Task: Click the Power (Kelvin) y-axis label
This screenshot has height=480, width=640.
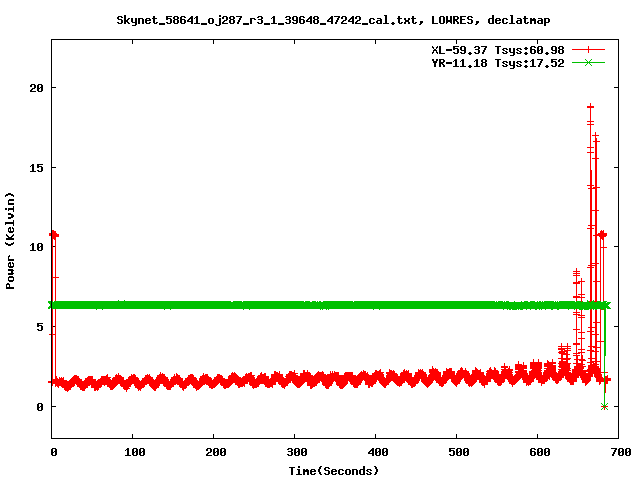Action: 10,241
